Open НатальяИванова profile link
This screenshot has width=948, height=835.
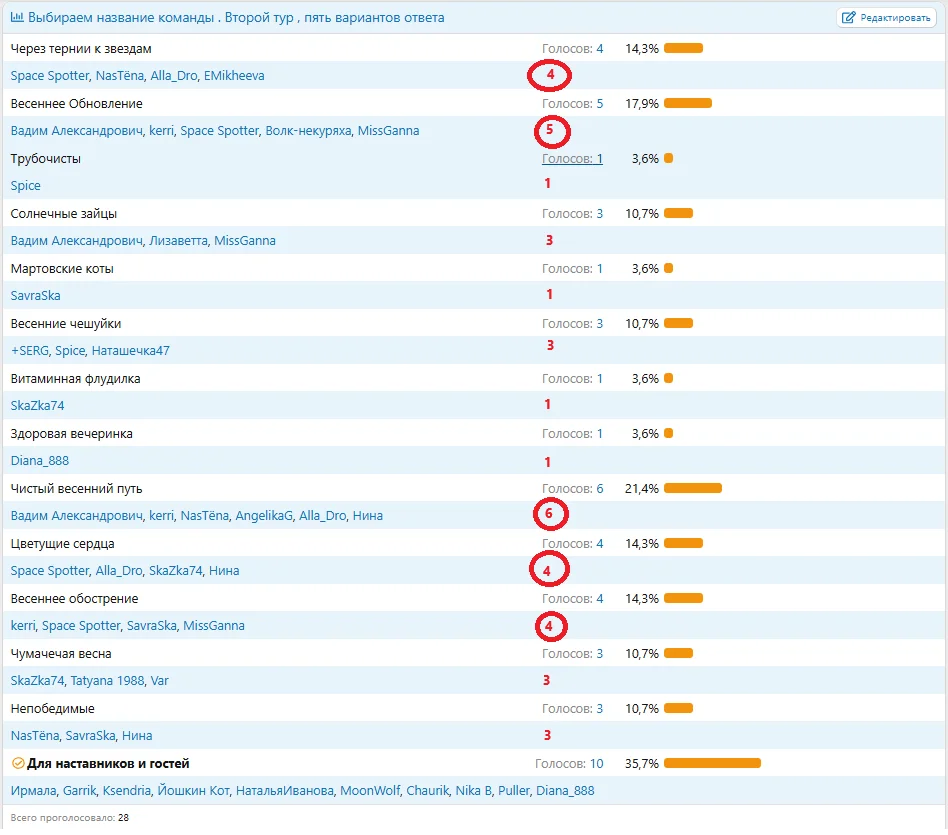tap(284, 791)
